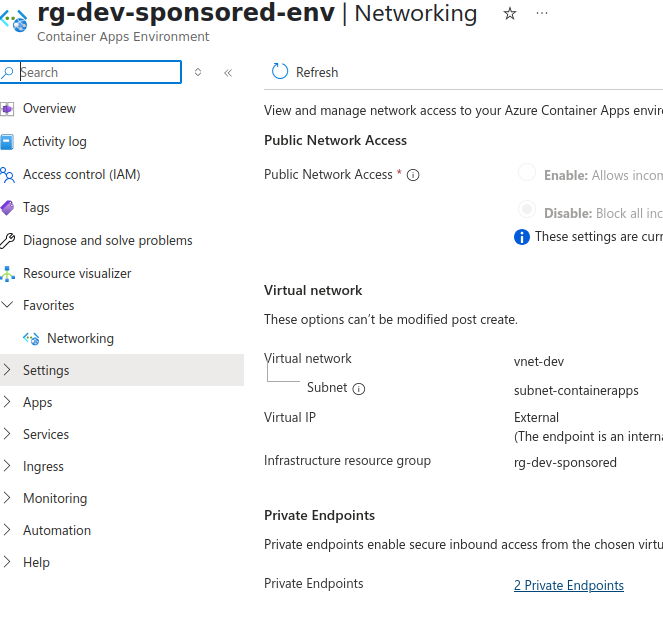Click the vnet-dev virtual network value

(539, 362)
